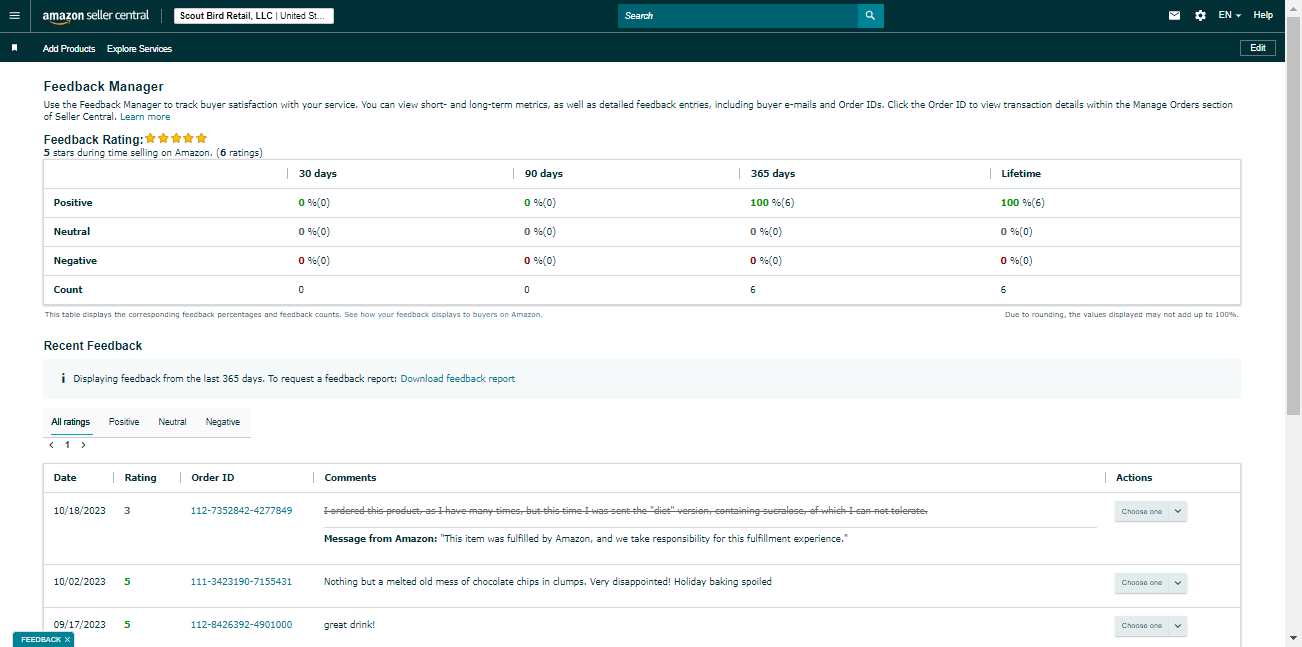
Task: Open order ID 111-3423190-7155431
Action: [x=241, y=582]
